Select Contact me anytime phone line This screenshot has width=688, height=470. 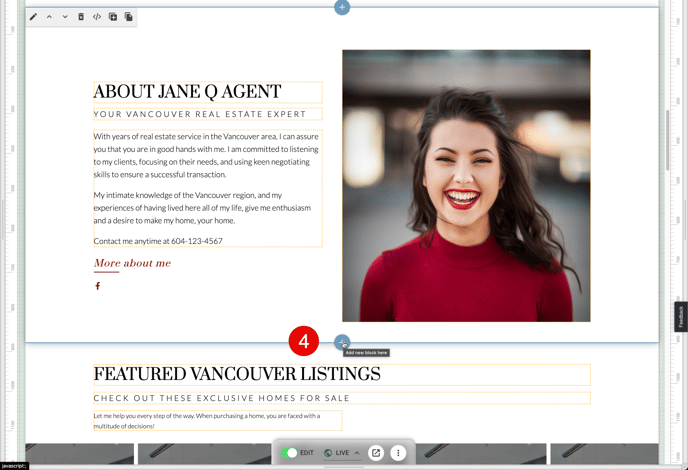158,241
